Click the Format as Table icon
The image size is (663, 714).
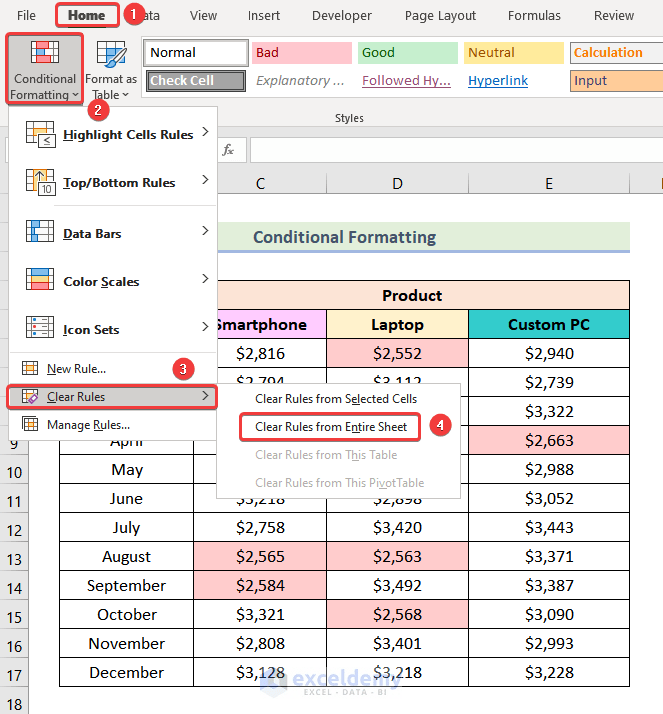111,55
